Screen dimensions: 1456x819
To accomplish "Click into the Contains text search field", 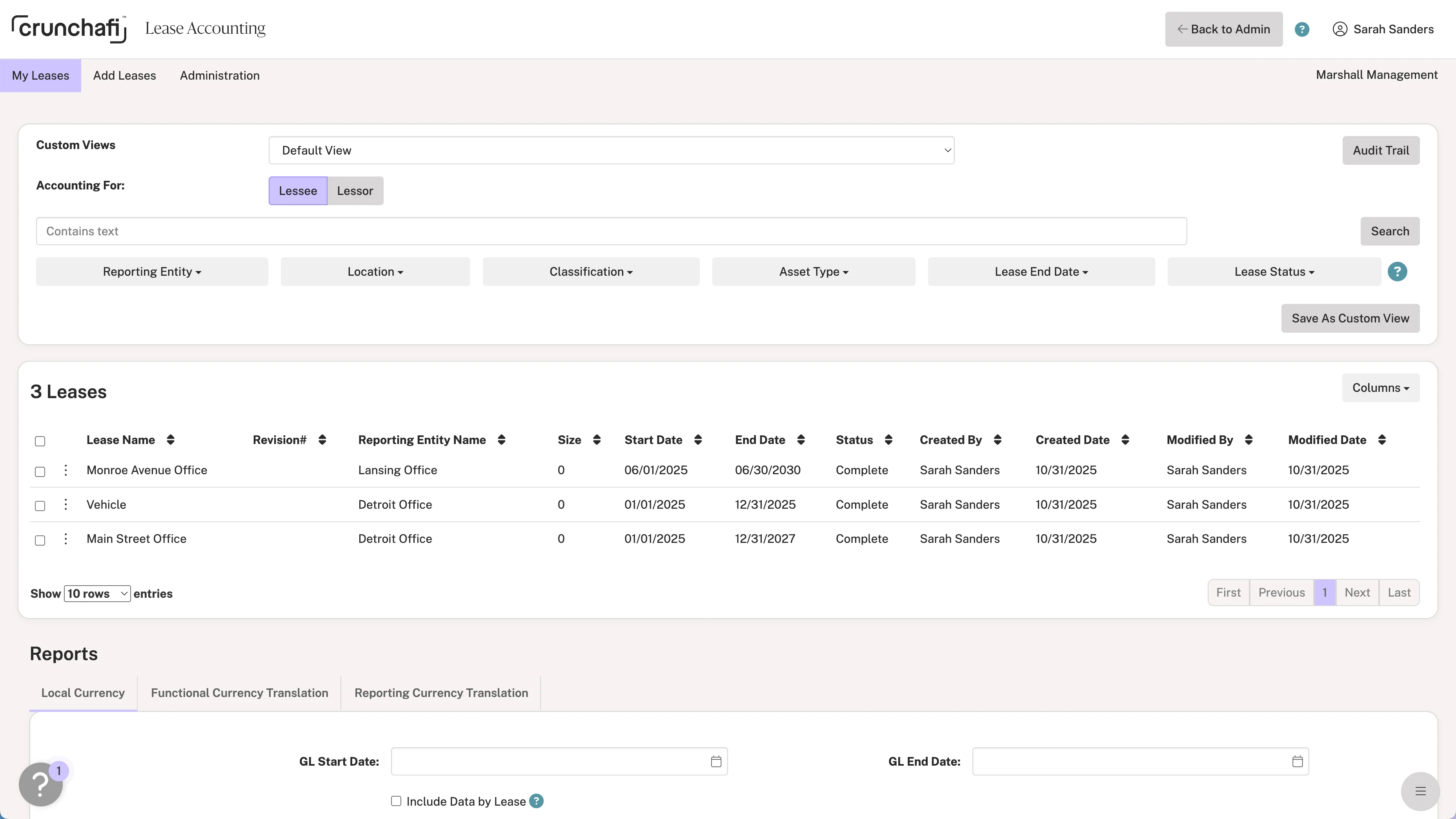I will coord(611,231).
